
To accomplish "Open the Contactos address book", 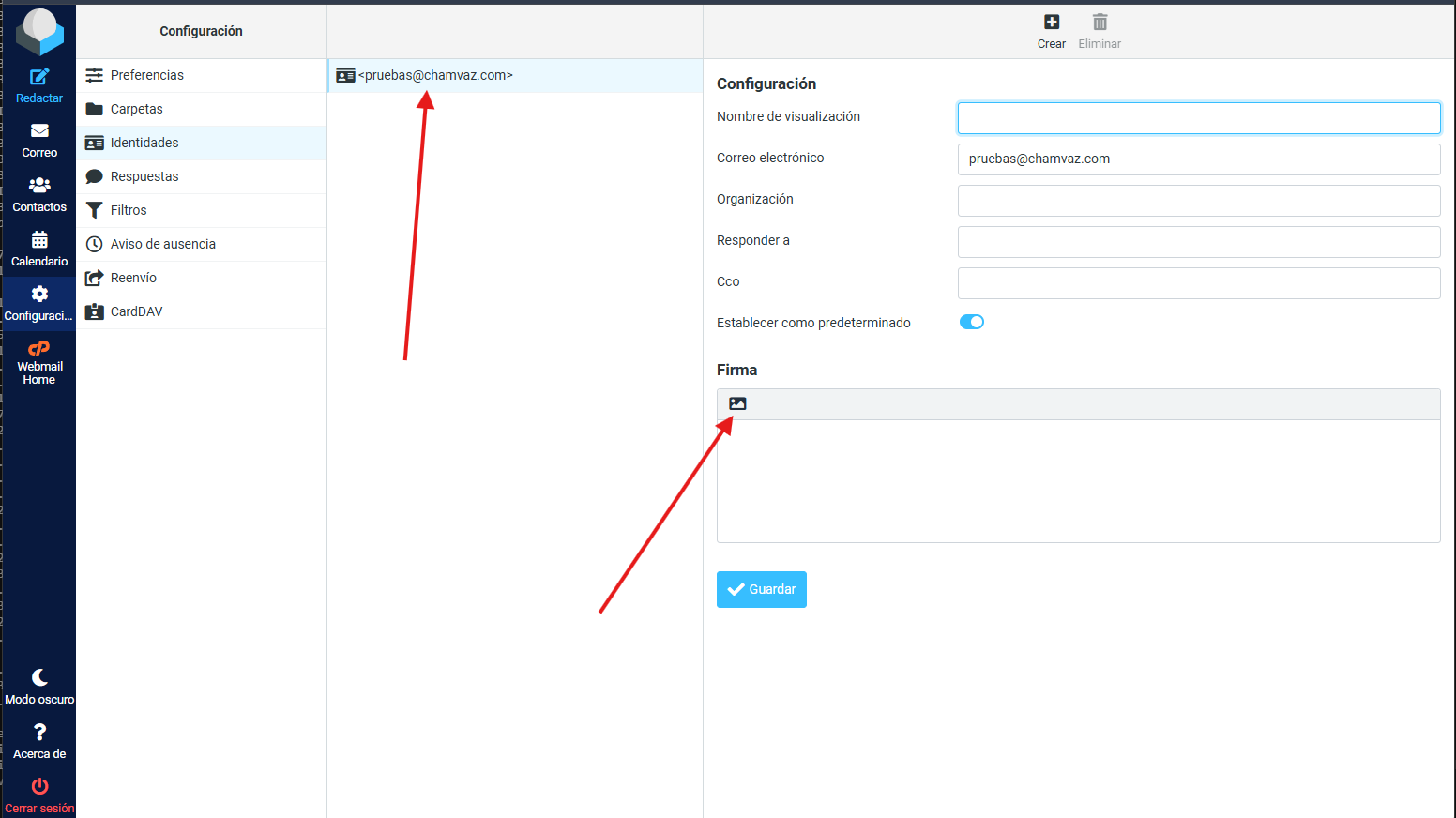I will 39,186.
